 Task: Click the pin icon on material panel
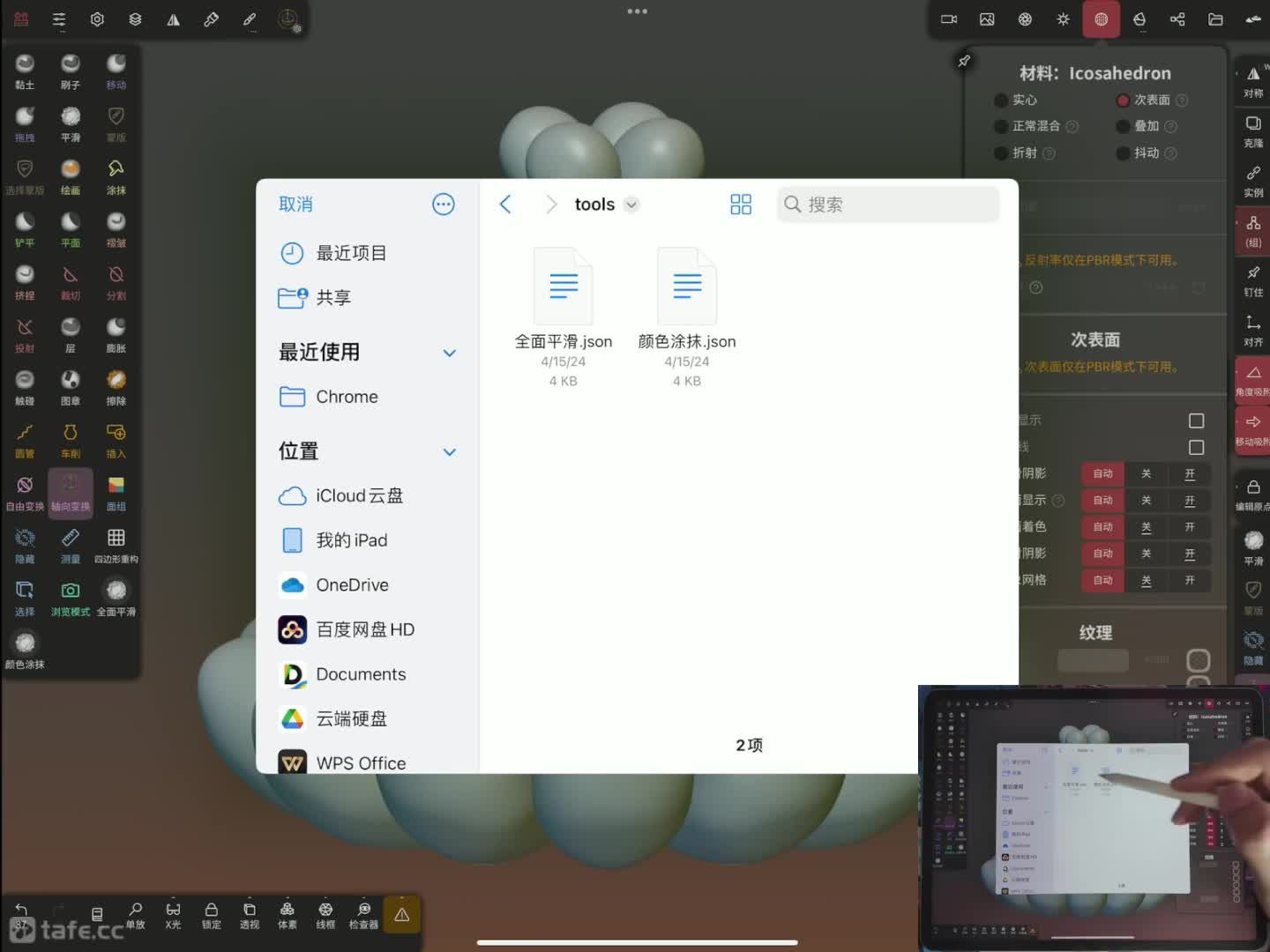964,61
